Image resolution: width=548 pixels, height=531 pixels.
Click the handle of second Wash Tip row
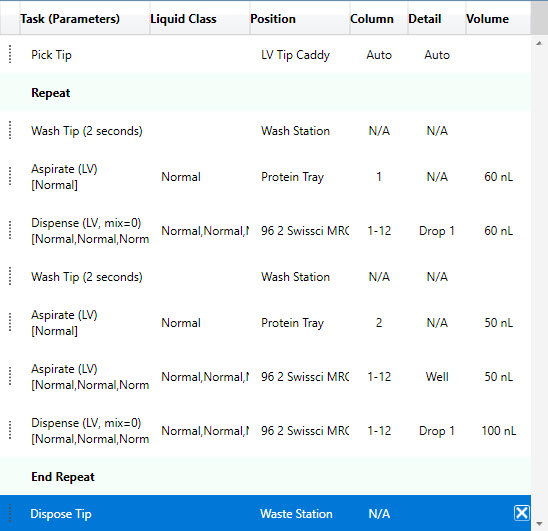coord(10,277)
